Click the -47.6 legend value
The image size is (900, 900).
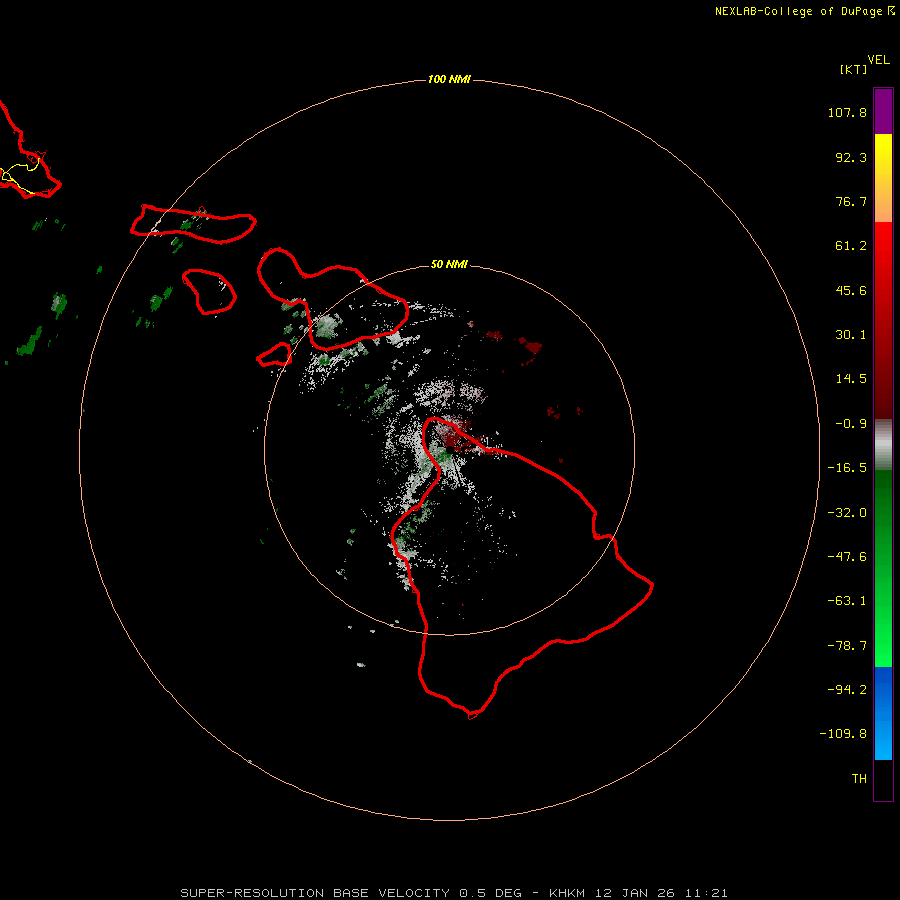coord(847,557)
